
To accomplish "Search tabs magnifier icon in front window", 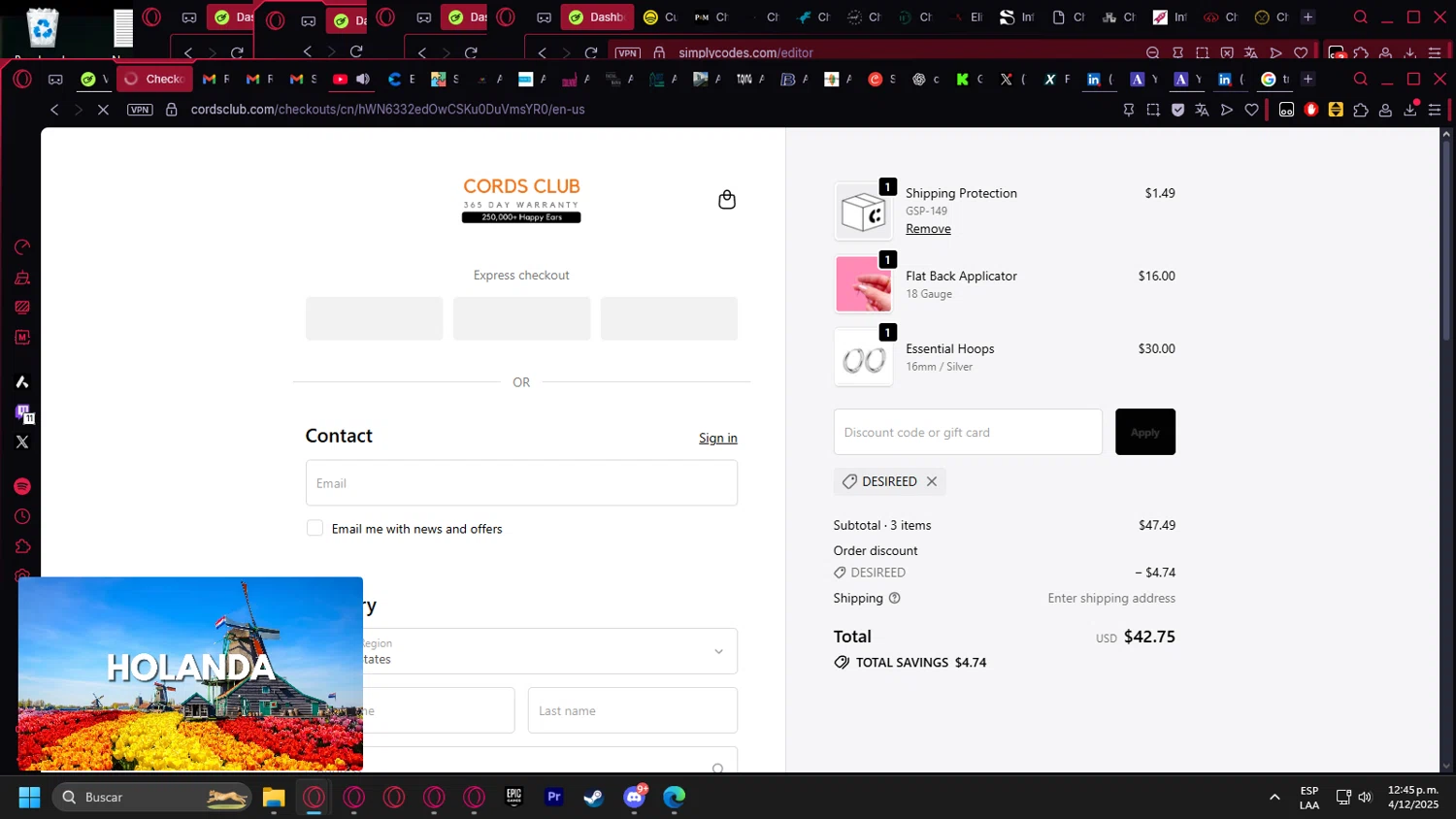I will [1361, 79].
